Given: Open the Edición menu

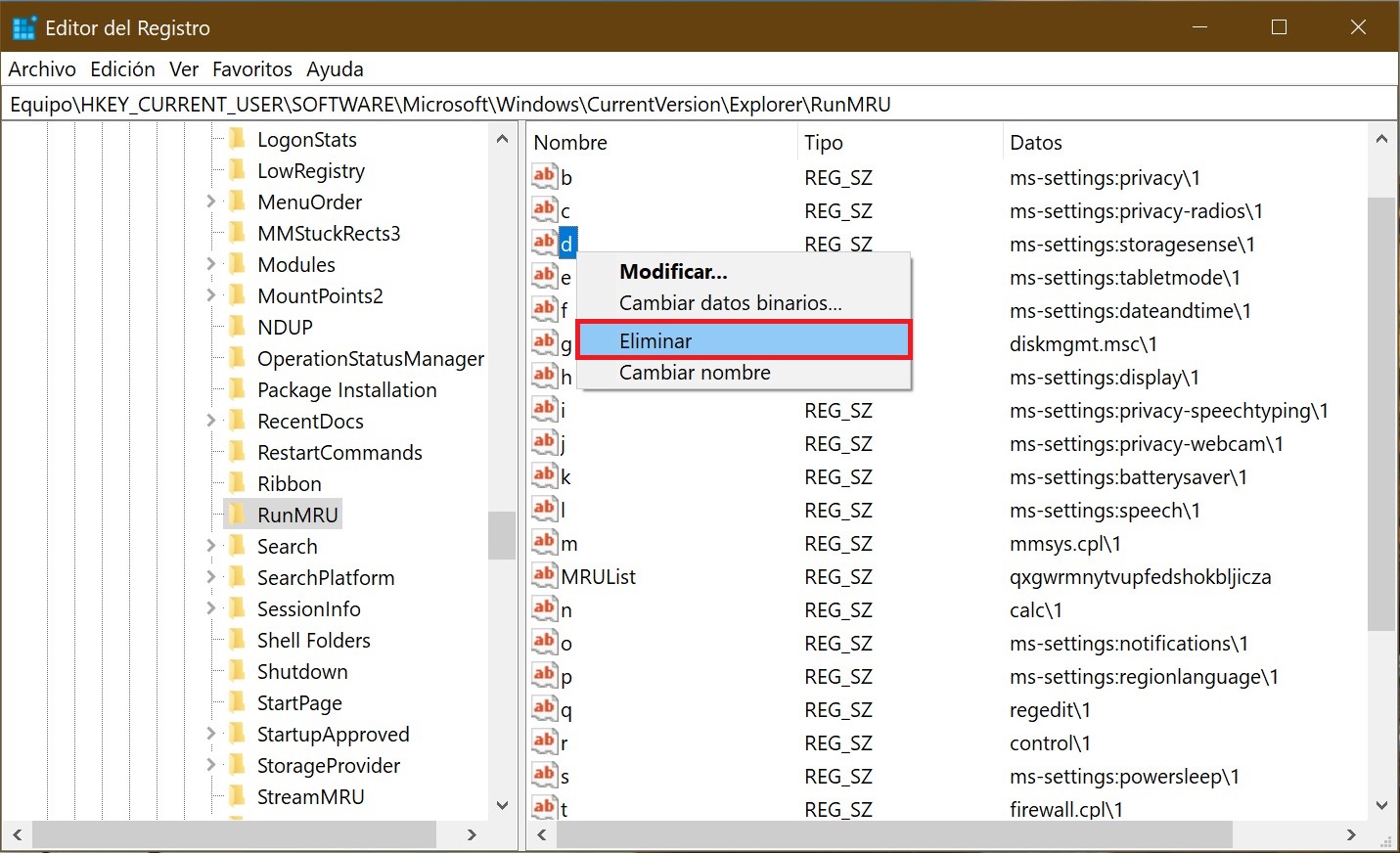Looking at the screenshot, I should pos(122,69).
